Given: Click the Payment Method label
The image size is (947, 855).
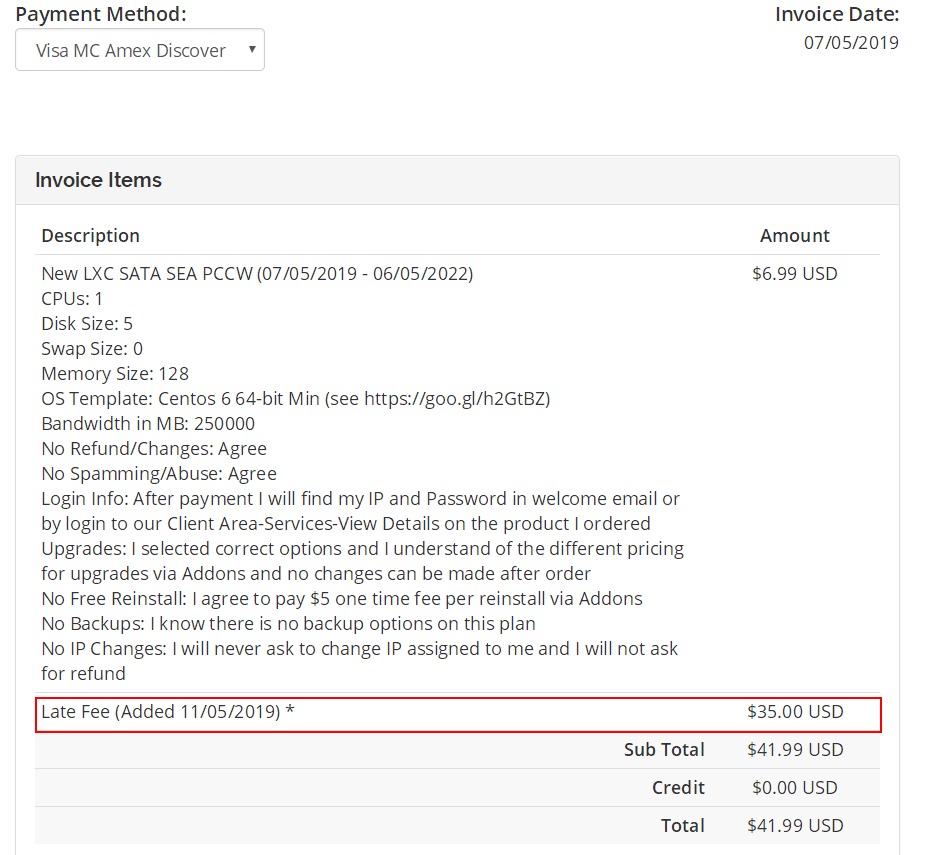Looking at the screenshot, I should pos(101,15).
